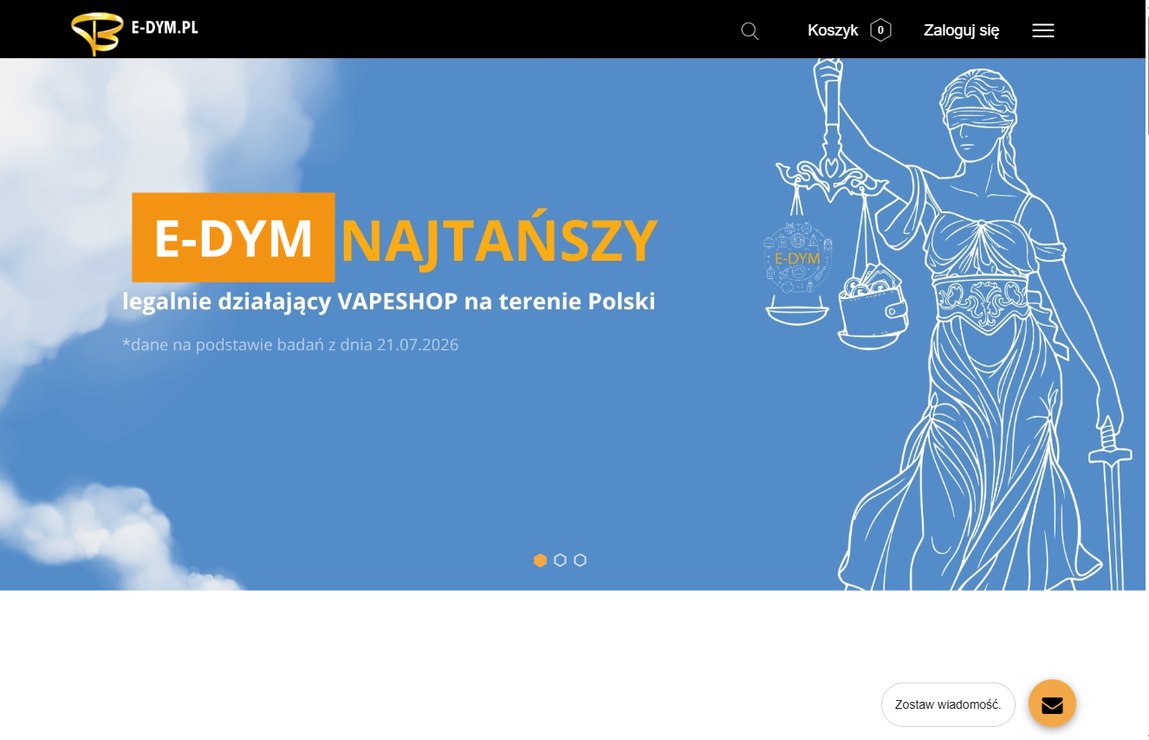Screen dimensions: 1149x740
Task: Click the page vertical scrollbar
Action: [x=1147, y=370]
